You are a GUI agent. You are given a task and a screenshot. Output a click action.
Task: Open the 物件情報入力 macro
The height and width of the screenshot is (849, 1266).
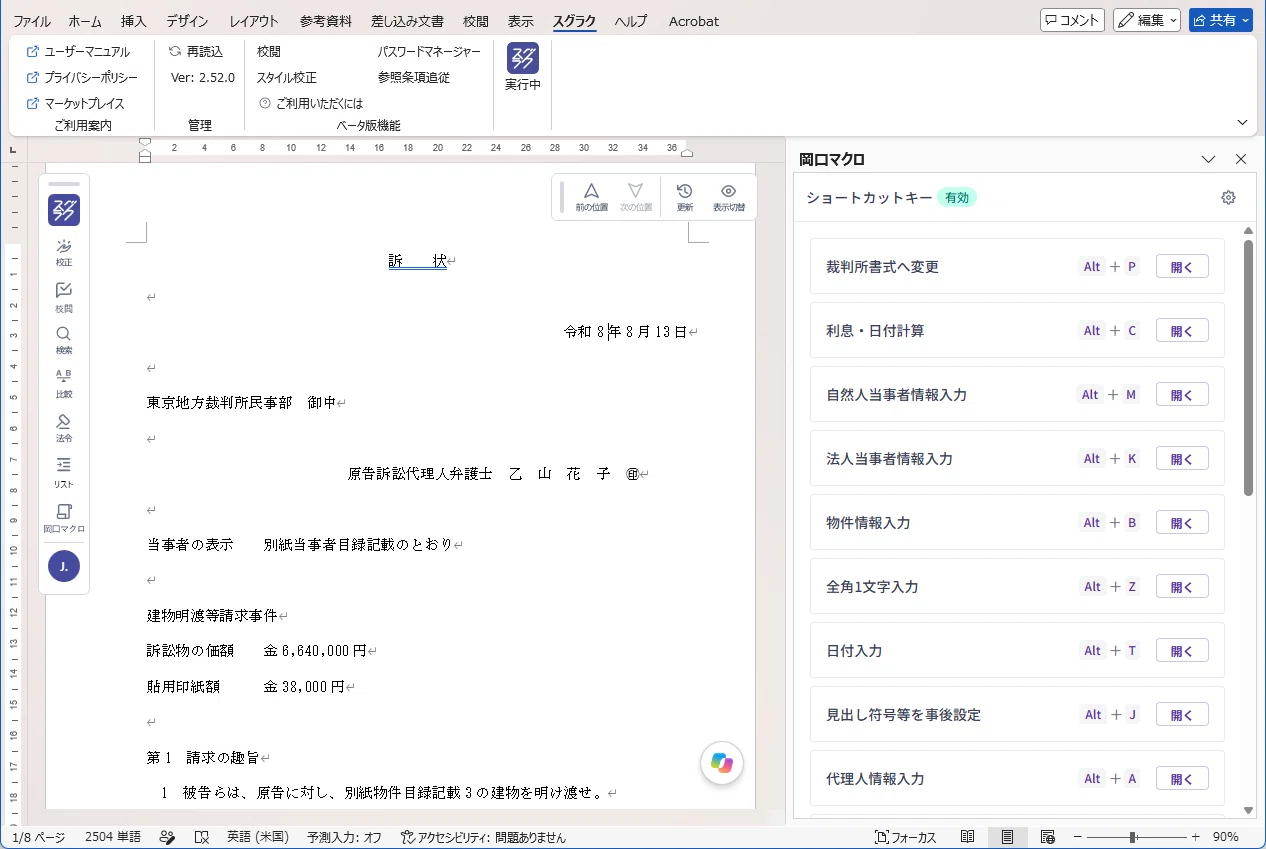1182,523
